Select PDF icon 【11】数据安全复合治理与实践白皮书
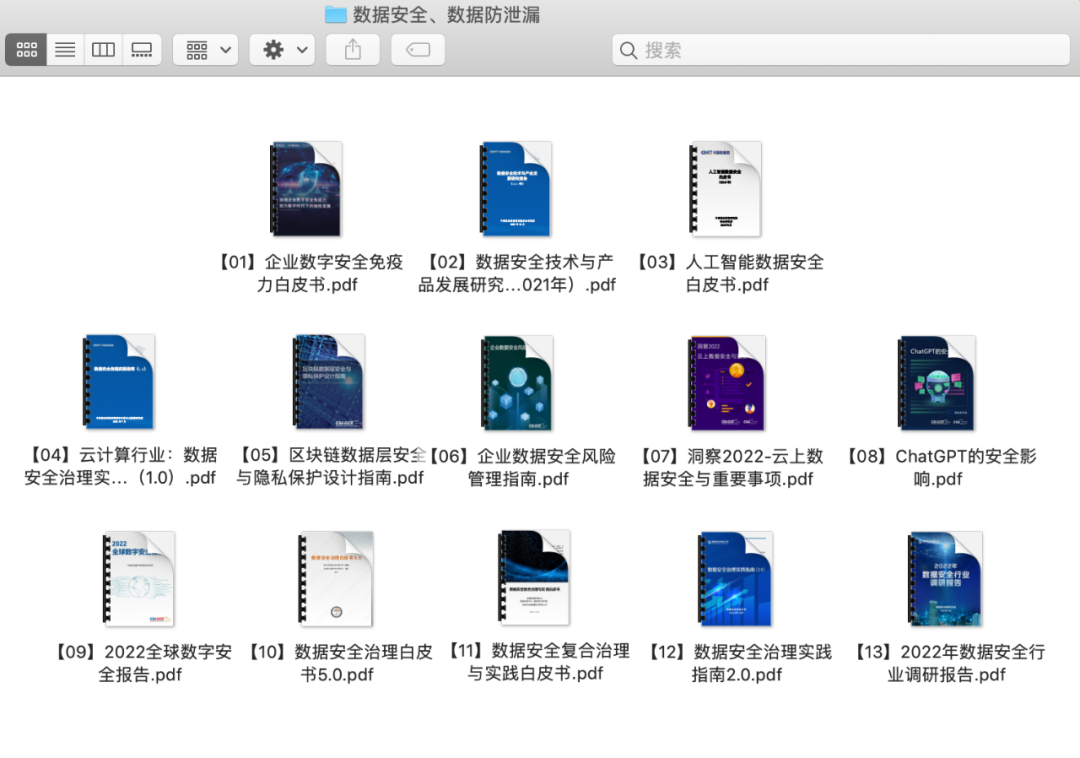 pyautogui.click(x=534, y=578)
